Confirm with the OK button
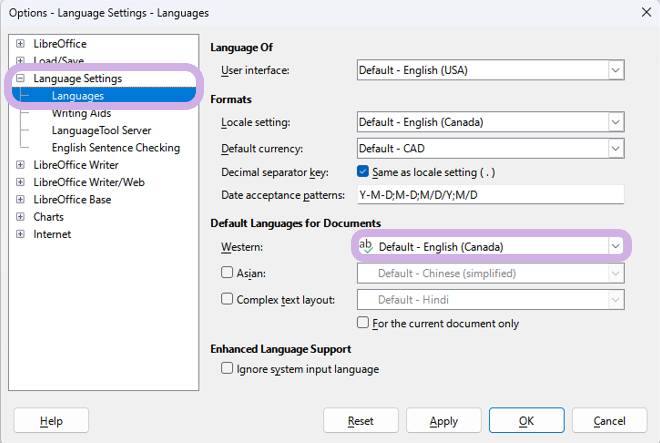This screenshot has height=443, width=660. (x=527, y=420)
